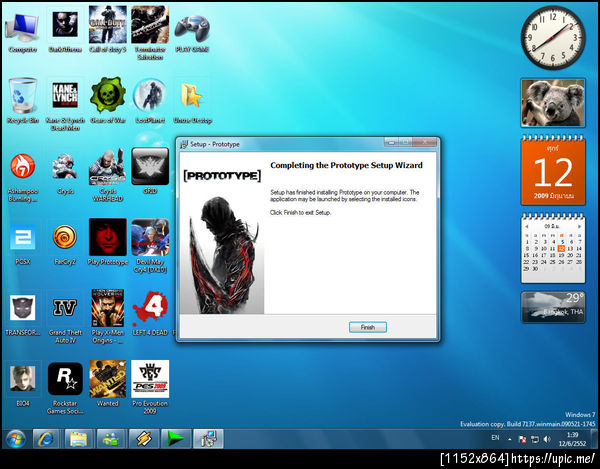Open the starred folder desktop icon
The width and height of the screenshot is (600, 469).
192,102
